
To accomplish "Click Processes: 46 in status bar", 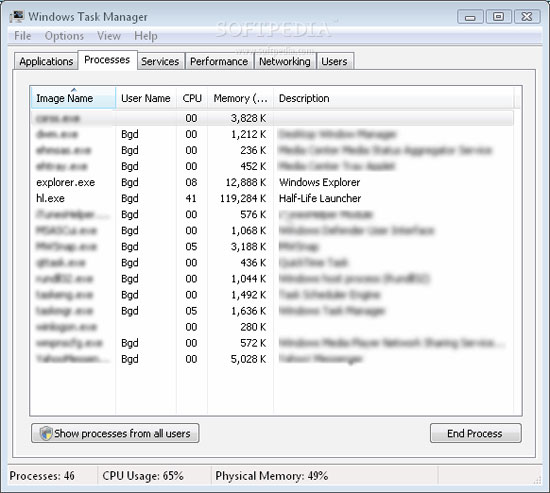I will (42, 476).
